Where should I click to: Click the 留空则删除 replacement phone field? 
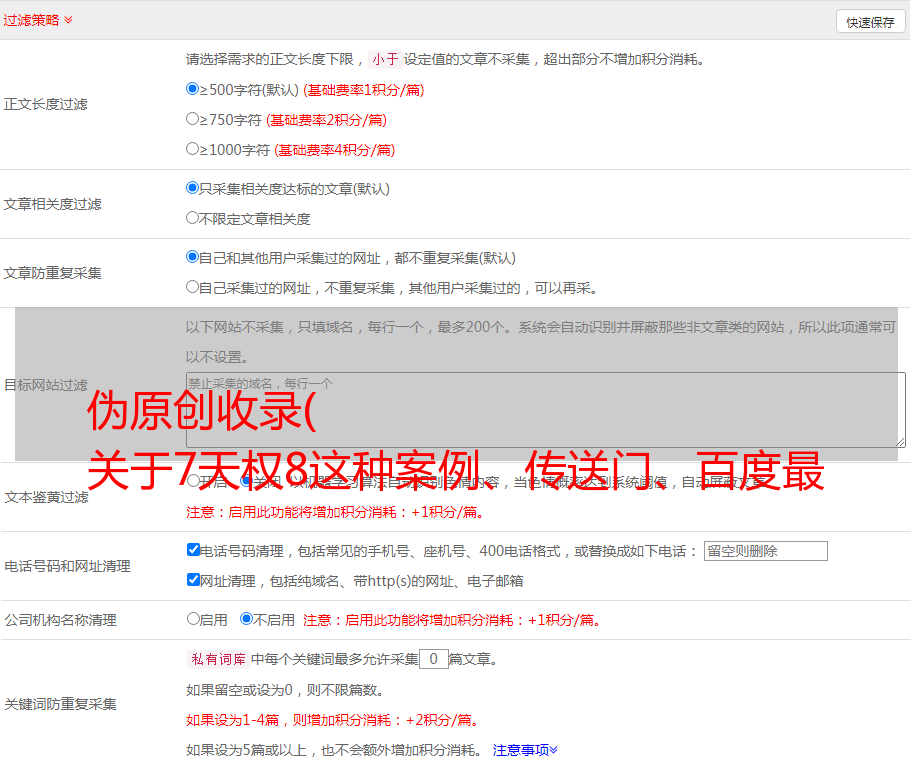coord(765,551)
